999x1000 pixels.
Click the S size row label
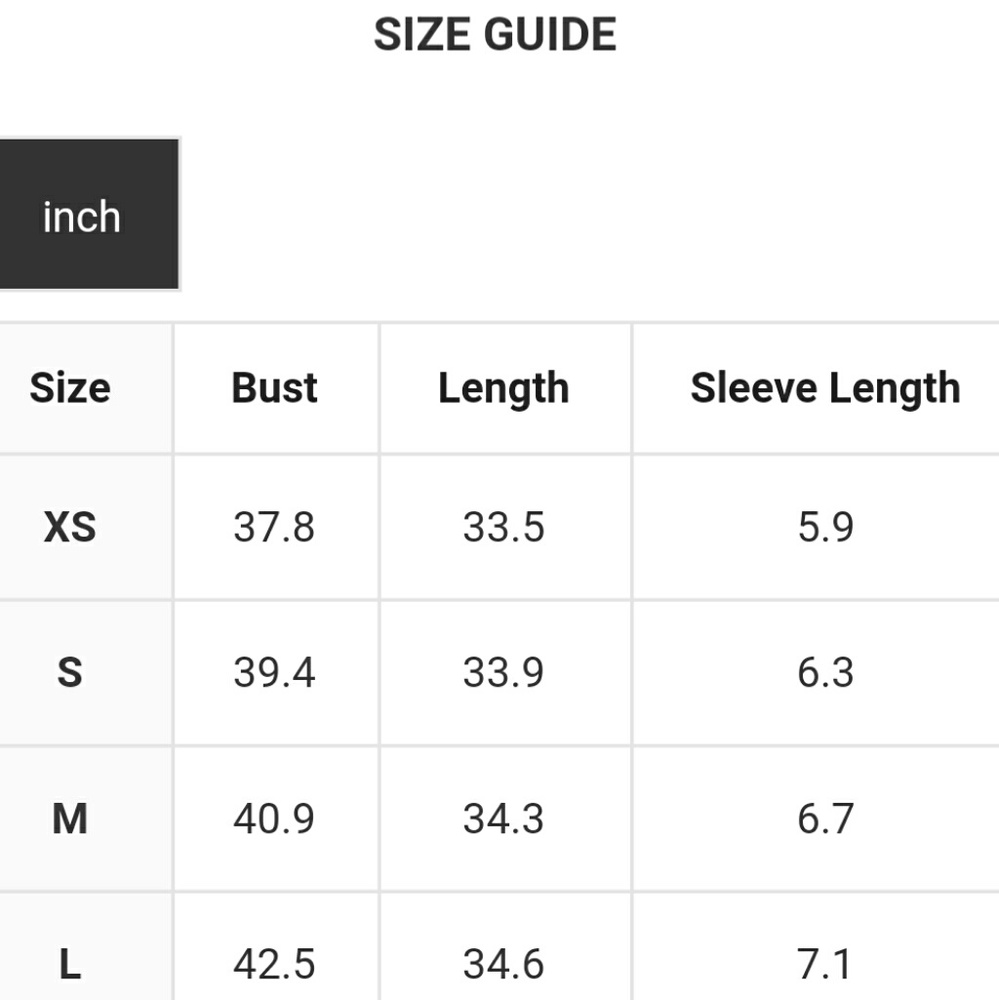point(70,673)
